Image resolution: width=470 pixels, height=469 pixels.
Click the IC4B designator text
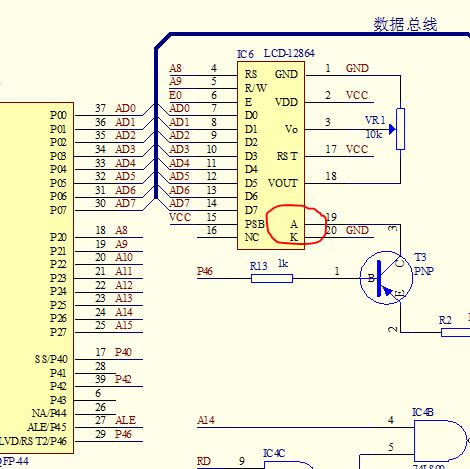(x=423, y=412)
